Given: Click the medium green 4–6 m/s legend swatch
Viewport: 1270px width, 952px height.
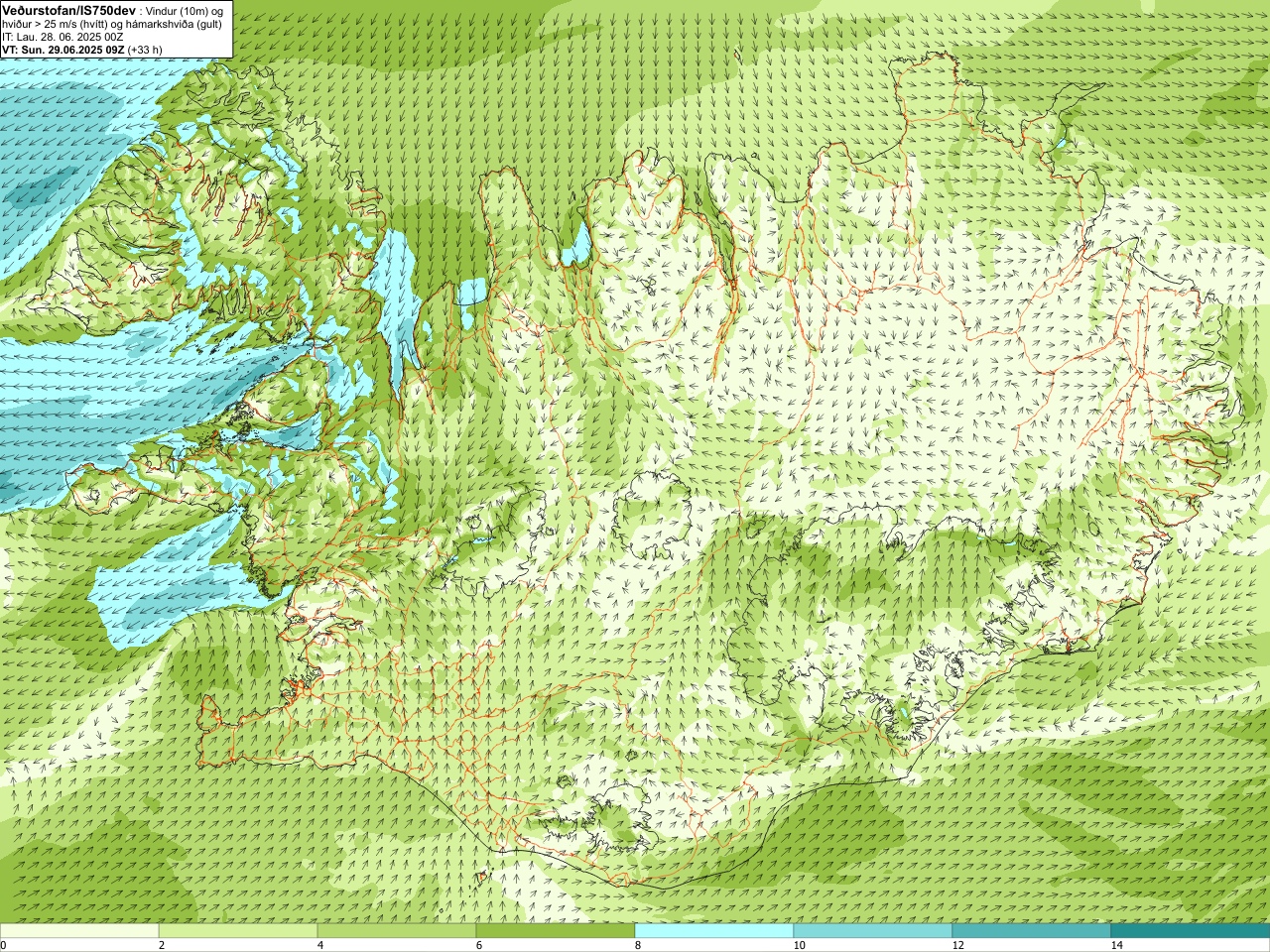Looking at the screenshot, I should coord(397,931).
